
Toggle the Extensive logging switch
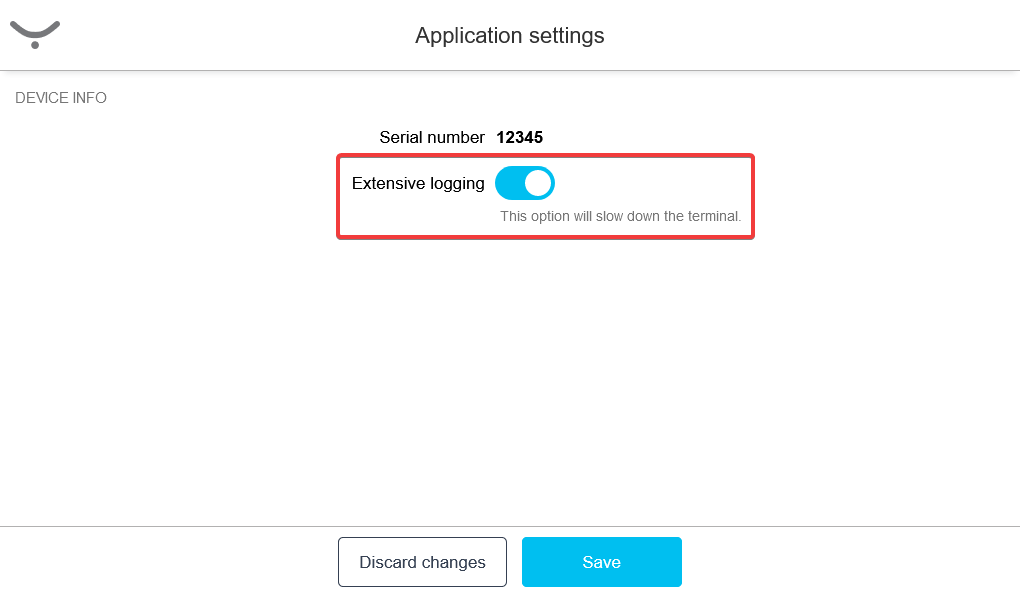(x=525, y=183)
